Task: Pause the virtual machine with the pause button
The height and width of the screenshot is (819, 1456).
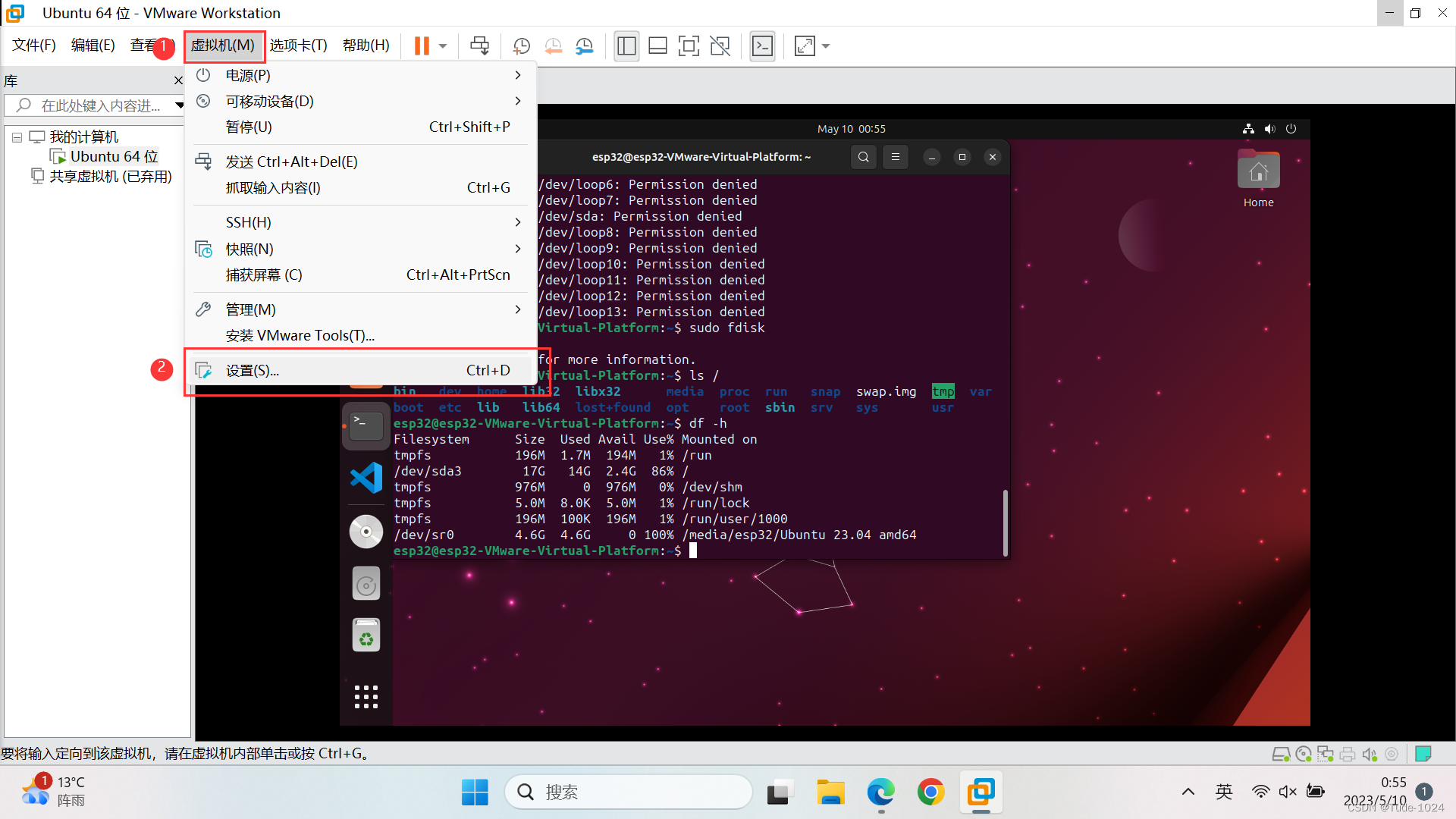Action: point(422,45)
